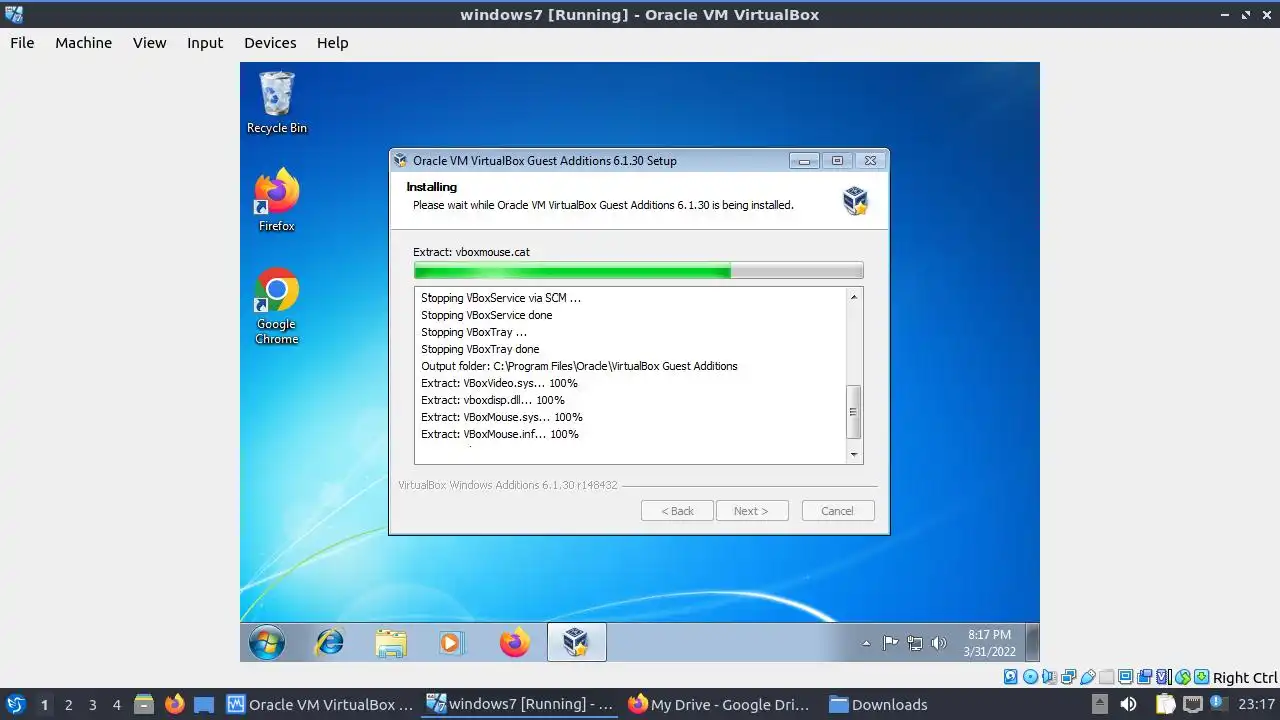This screenshot has height=720, width=1280.
Task: Click the shared folders status icon
Action: click(1106, 677)
